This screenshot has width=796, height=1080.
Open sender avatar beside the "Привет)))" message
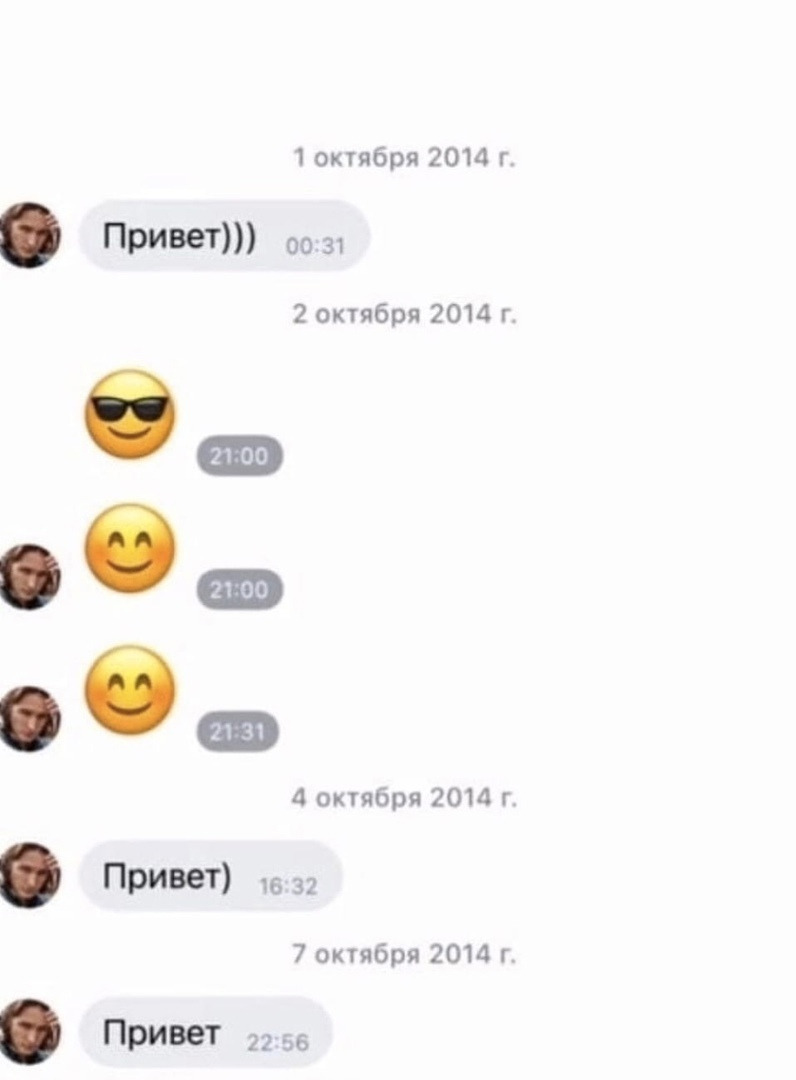coord(28,236)
